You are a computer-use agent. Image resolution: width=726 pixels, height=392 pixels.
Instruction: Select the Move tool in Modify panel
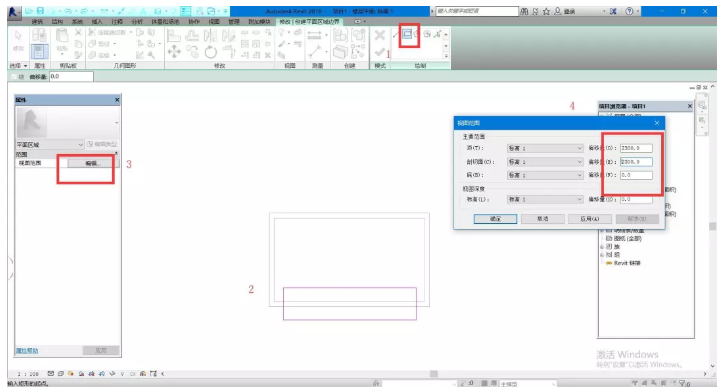(x=174, y=52)
